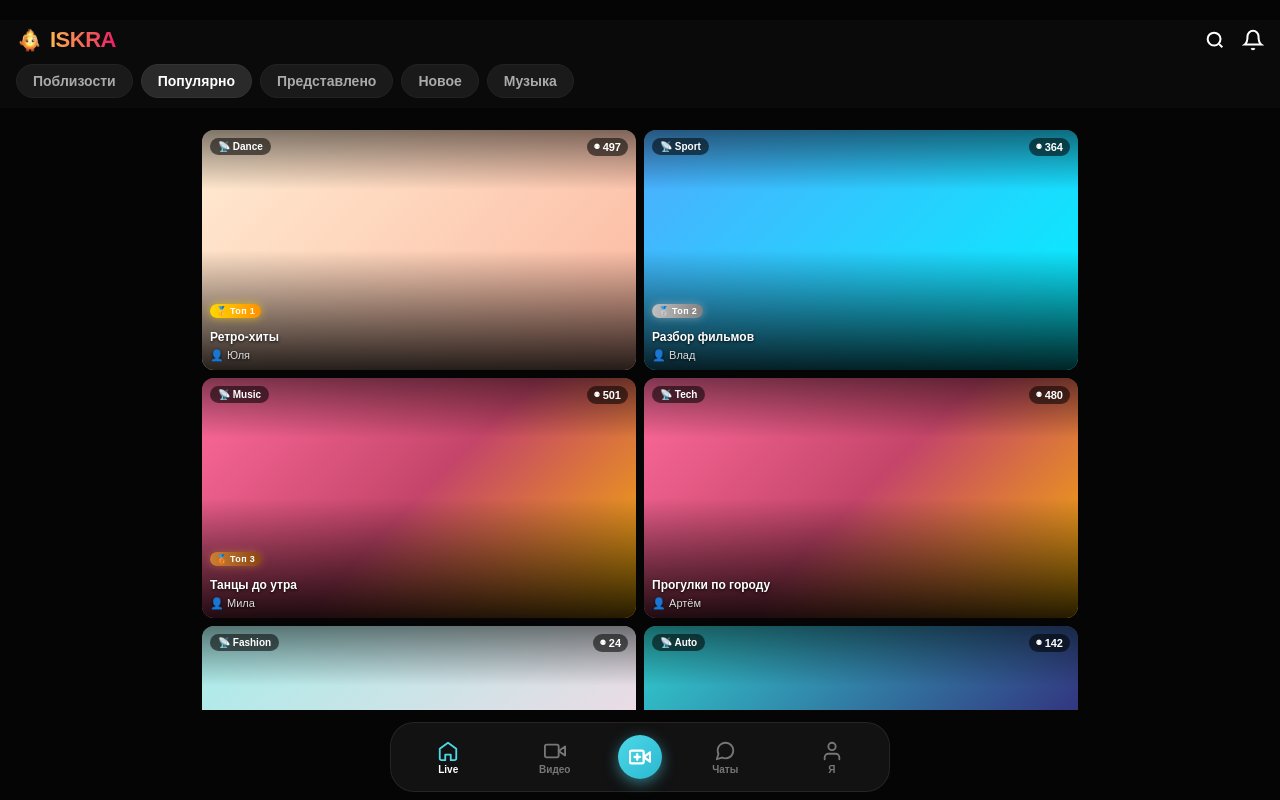Open the Видео tab in bottom bar
This screenshot has width=1280, height=800.
[x=555, y=757]
